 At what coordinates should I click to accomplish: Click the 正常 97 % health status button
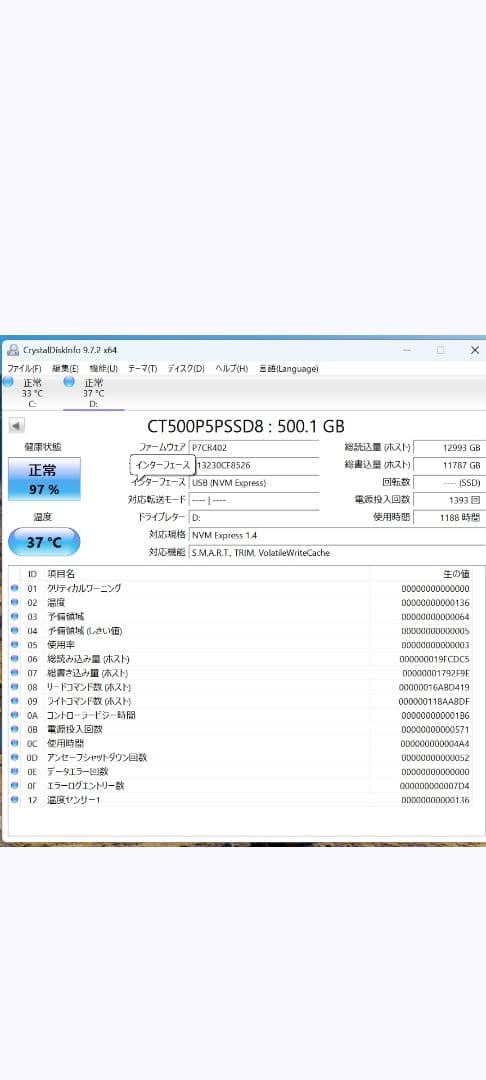click(44, 479)
